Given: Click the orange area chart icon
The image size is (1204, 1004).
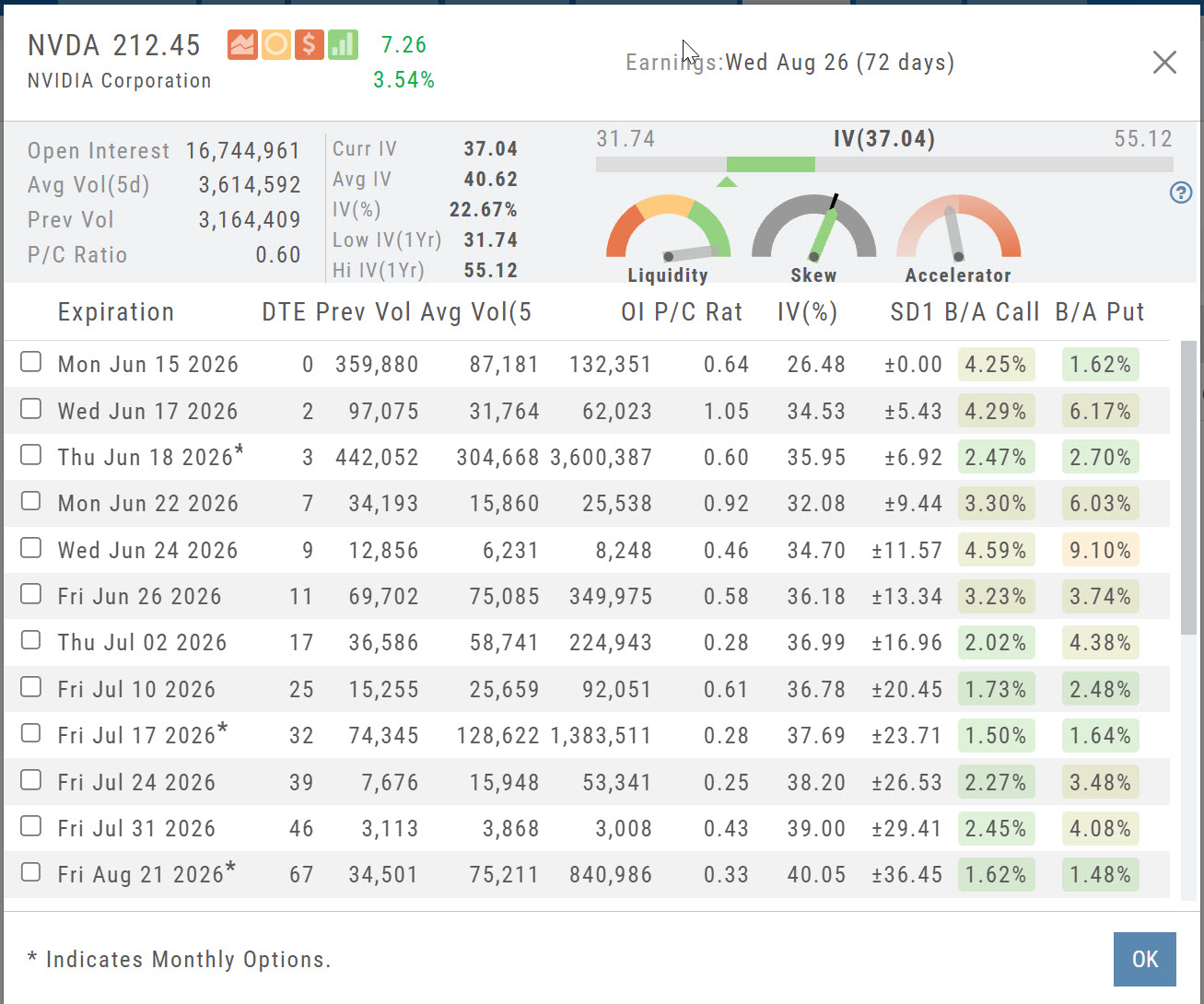Looking at the screenshot, I should (242, 44).
